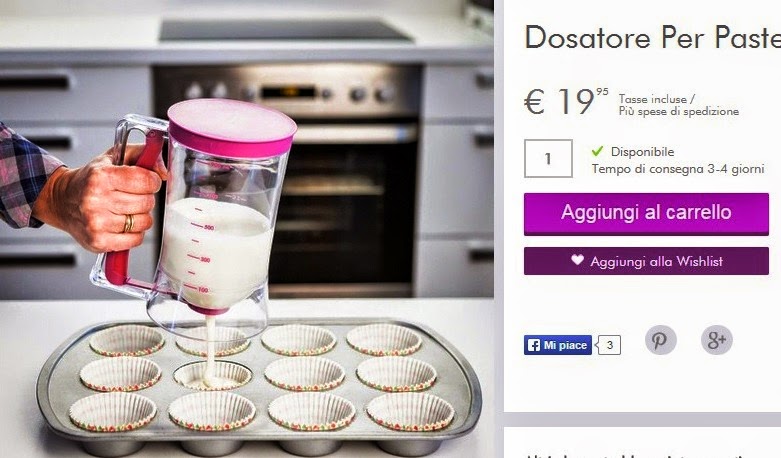Click the Disponibile availability label

click(x=643, y=151)
